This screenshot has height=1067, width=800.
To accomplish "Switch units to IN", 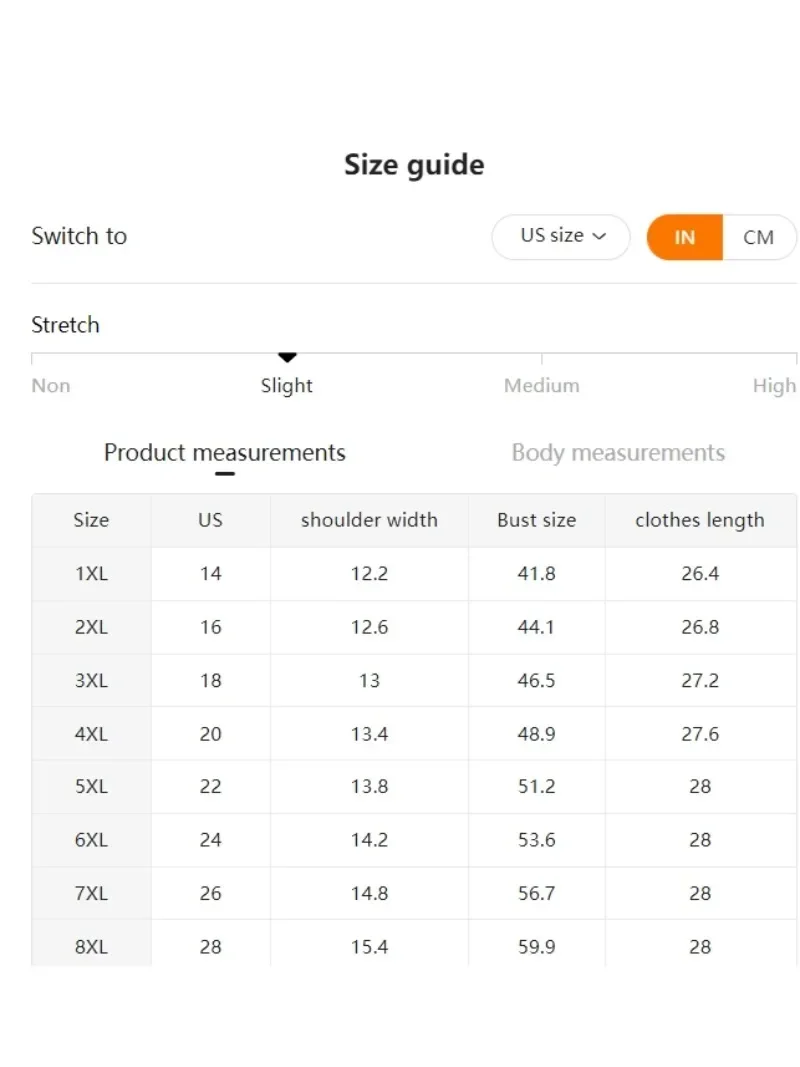I will point(685,238).
